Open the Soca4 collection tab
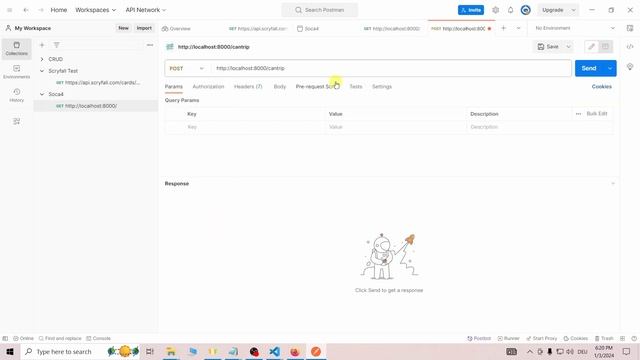 308,29
